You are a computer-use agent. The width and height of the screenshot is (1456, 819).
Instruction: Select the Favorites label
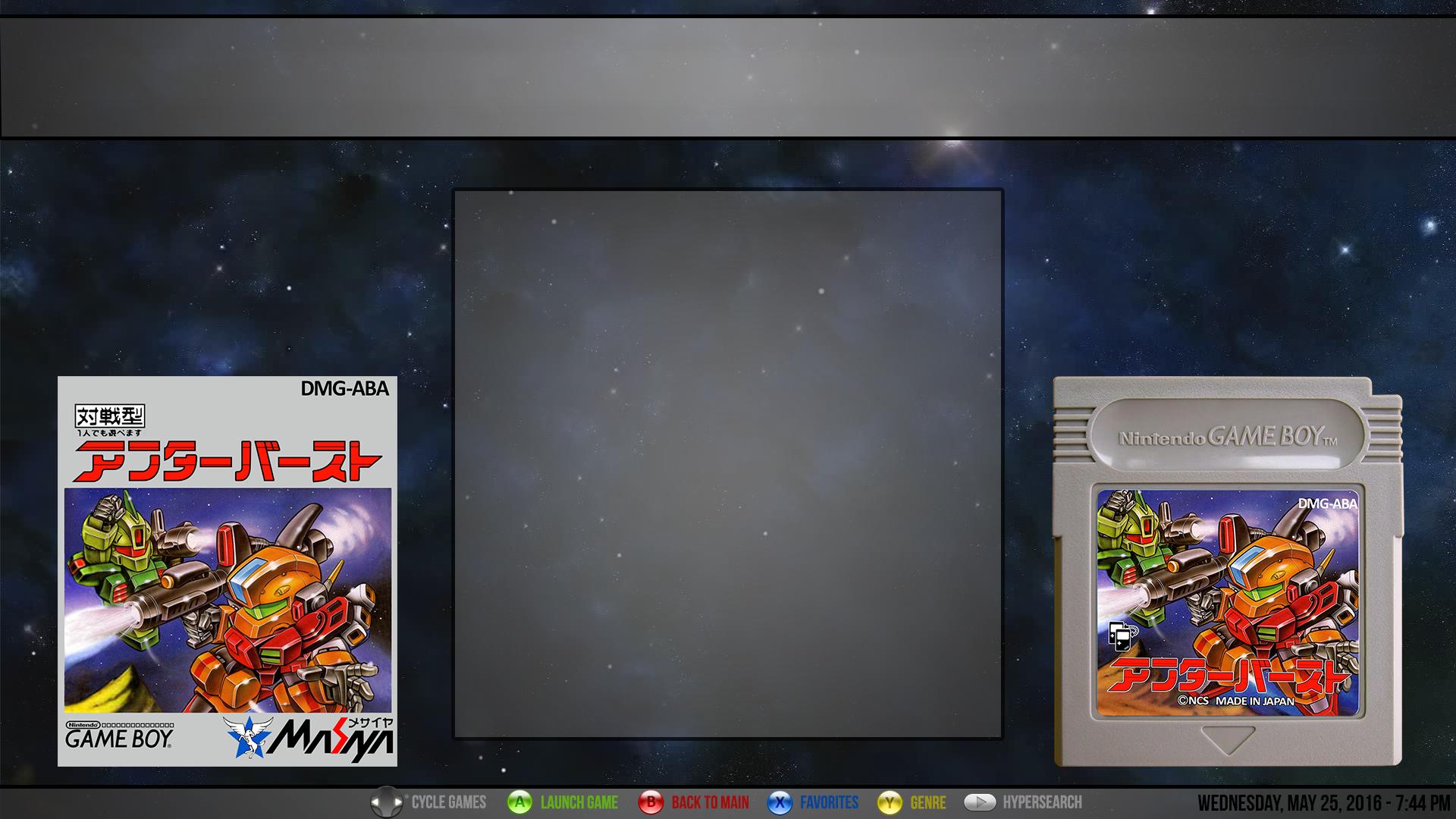(x=830, y=802)
